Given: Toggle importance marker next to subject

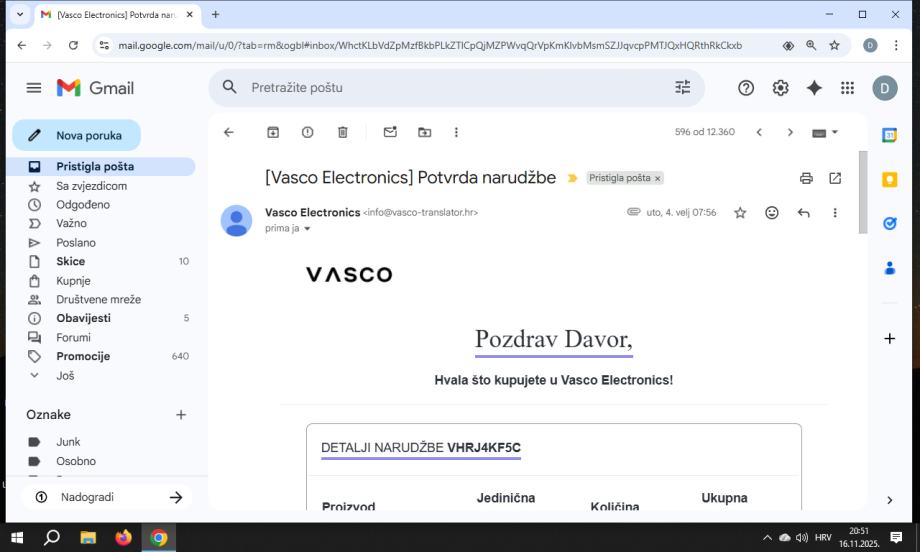Looking at the screenshot, I should click(572, 178).
